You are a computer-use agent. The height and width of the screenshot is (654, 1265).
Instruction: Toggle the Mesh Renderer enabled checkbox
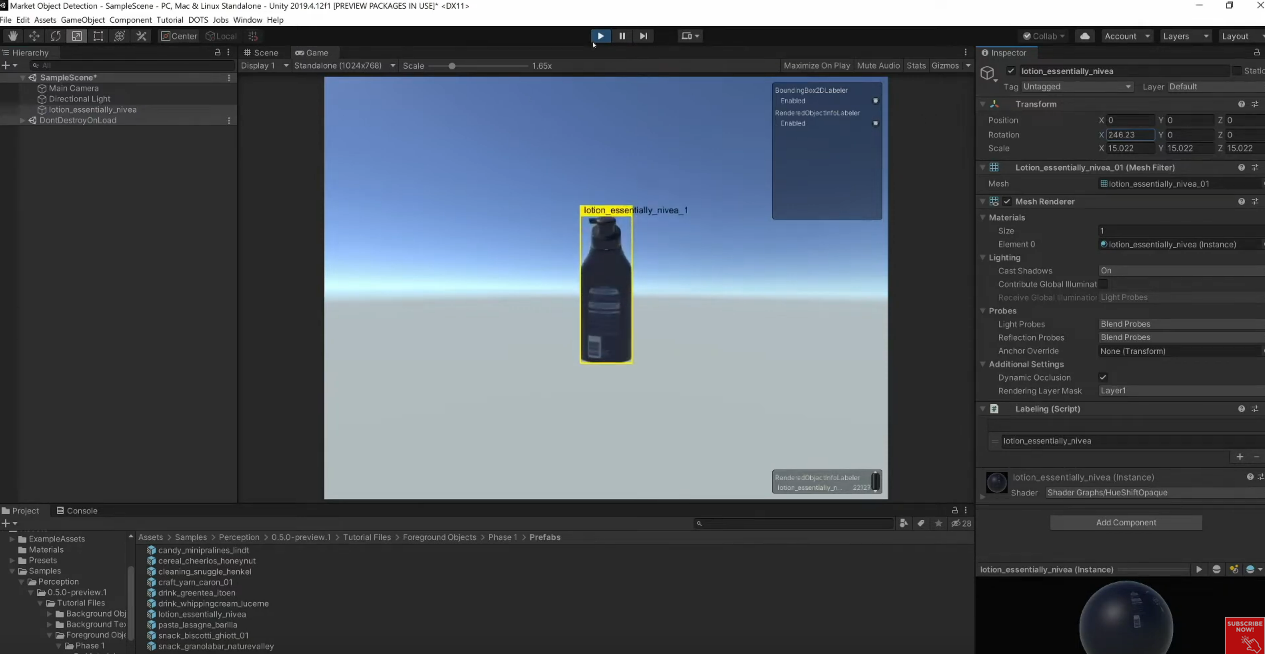[1007, 202]
